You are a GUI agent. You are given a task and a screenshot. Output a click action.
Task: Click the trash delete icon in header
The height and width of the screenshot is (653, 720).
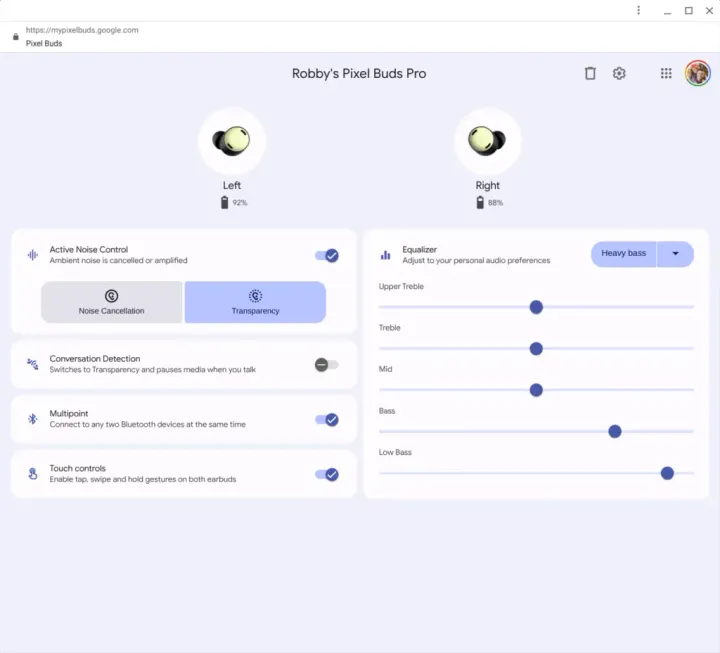590,73
